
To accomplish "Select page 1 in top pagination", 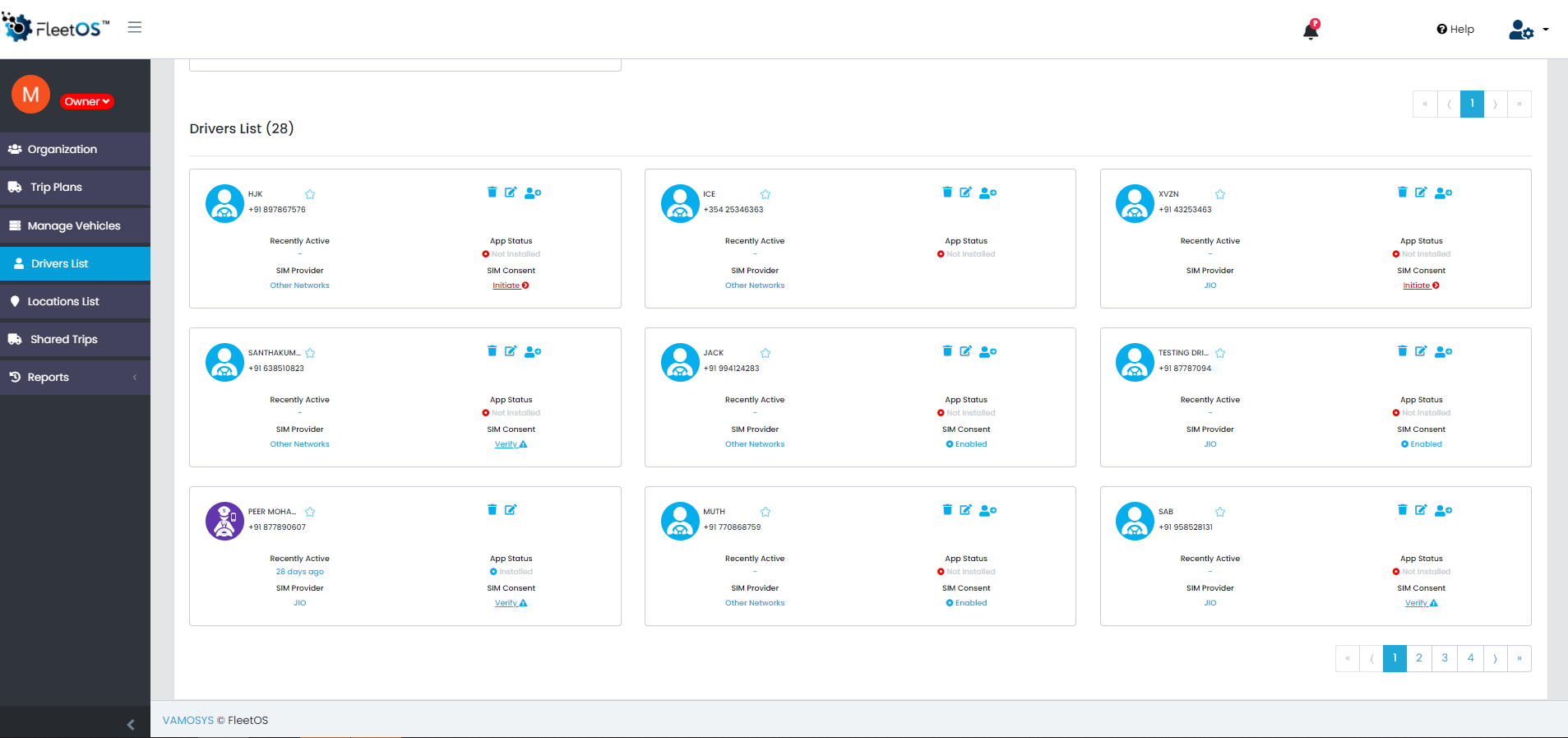I will 1472,104.
